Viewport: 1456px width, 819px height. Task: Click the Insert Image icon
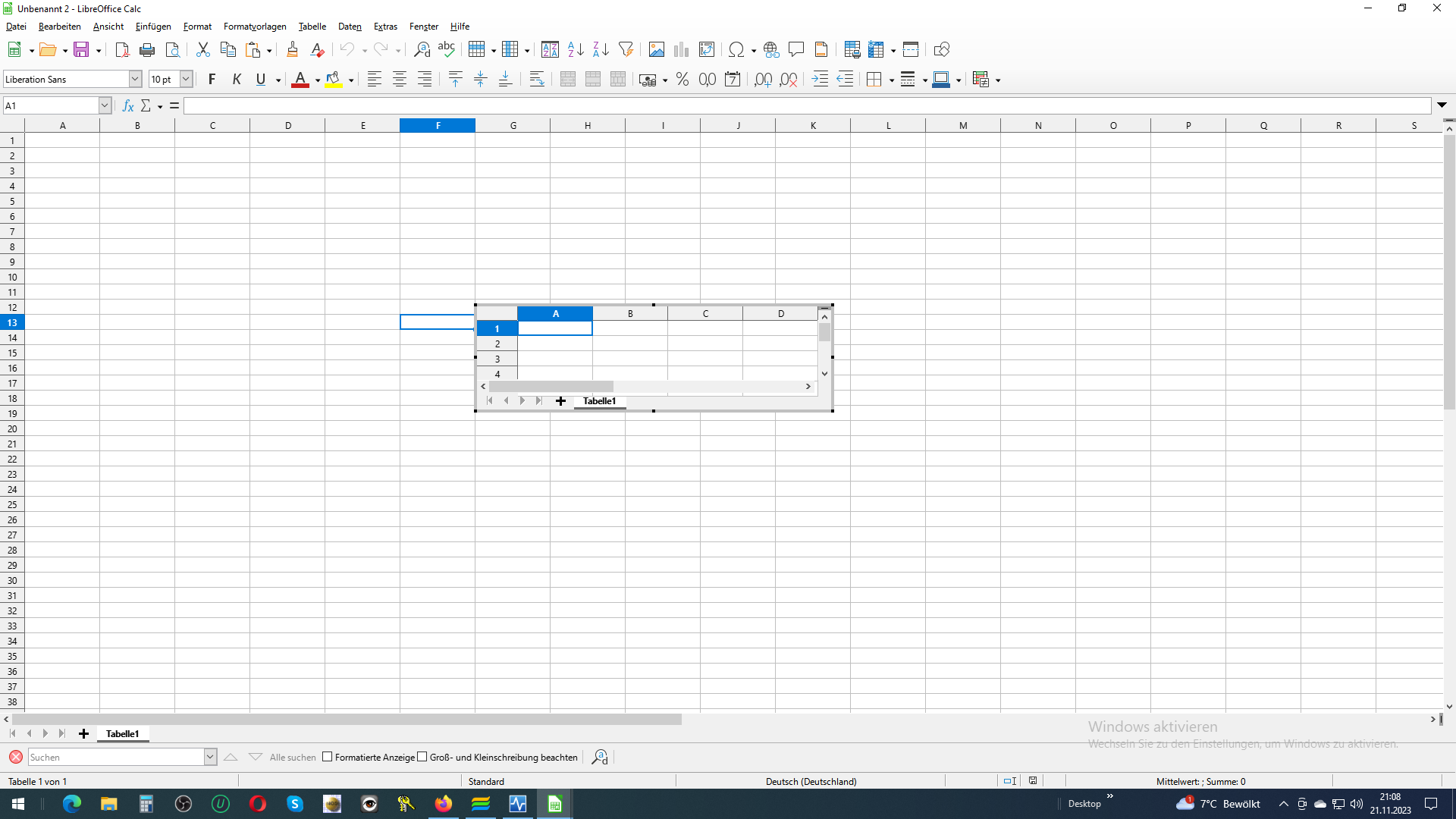click(656, 50)
